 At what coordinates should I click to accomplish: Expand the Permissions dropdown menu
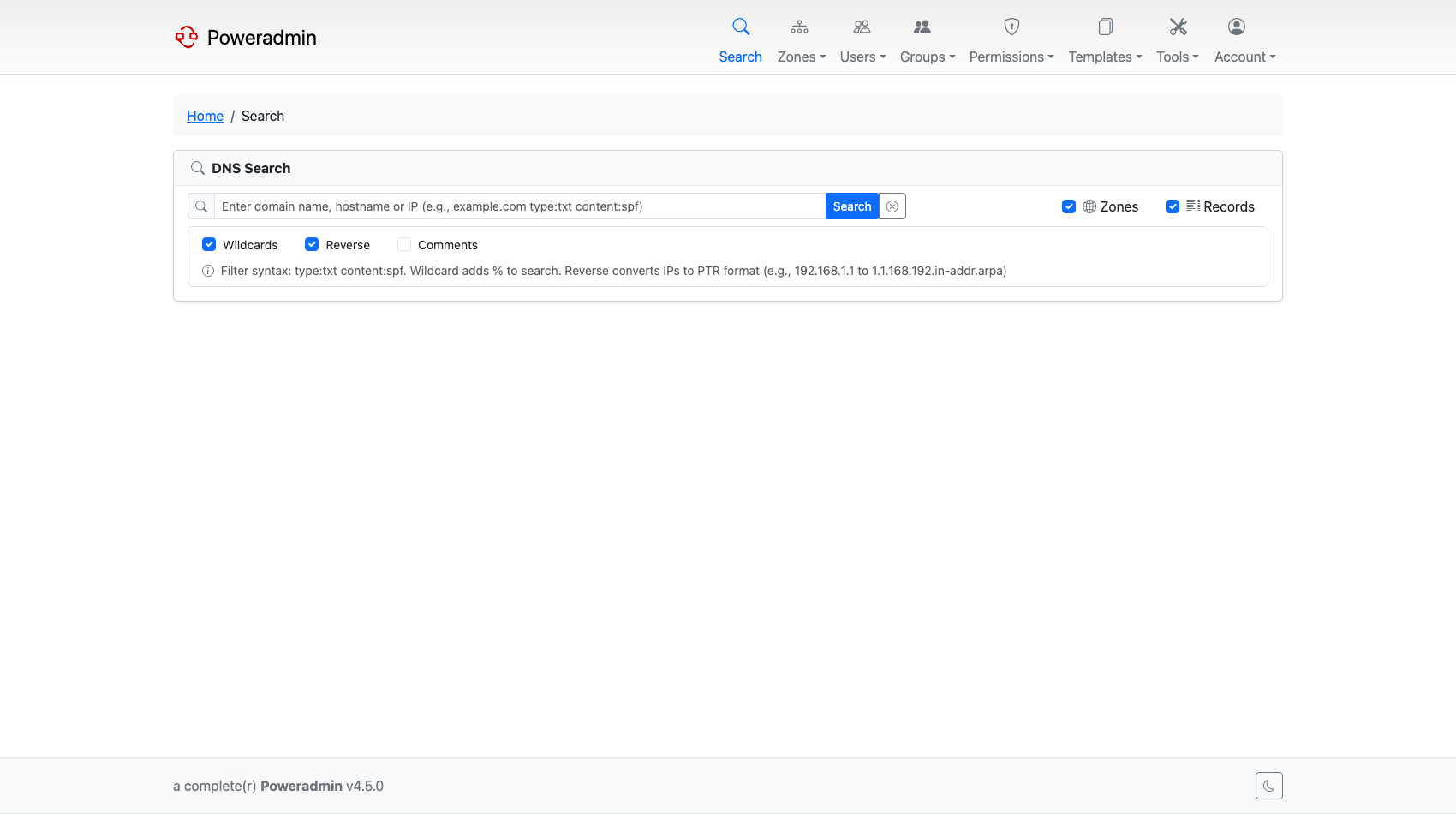(x=1011, y=57)
